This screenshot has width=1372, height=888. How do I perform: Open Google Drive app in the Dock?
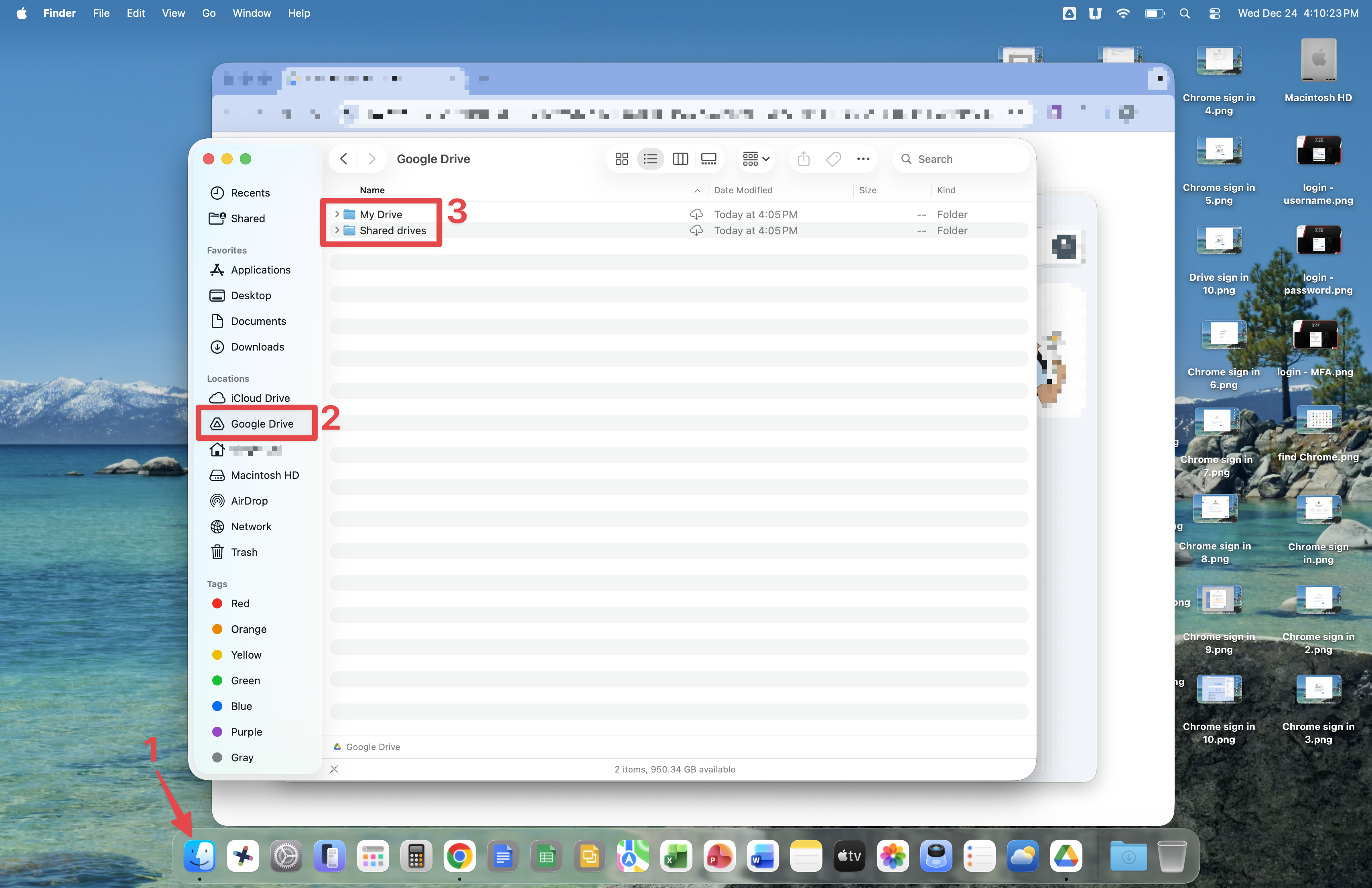[1066, 857]
